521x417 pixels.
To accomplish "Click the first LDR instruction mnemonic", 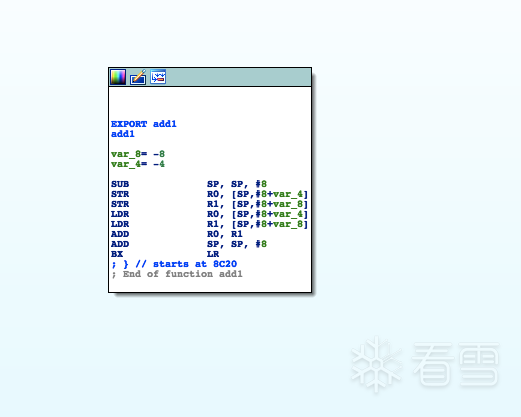I will tap(120, 214).
